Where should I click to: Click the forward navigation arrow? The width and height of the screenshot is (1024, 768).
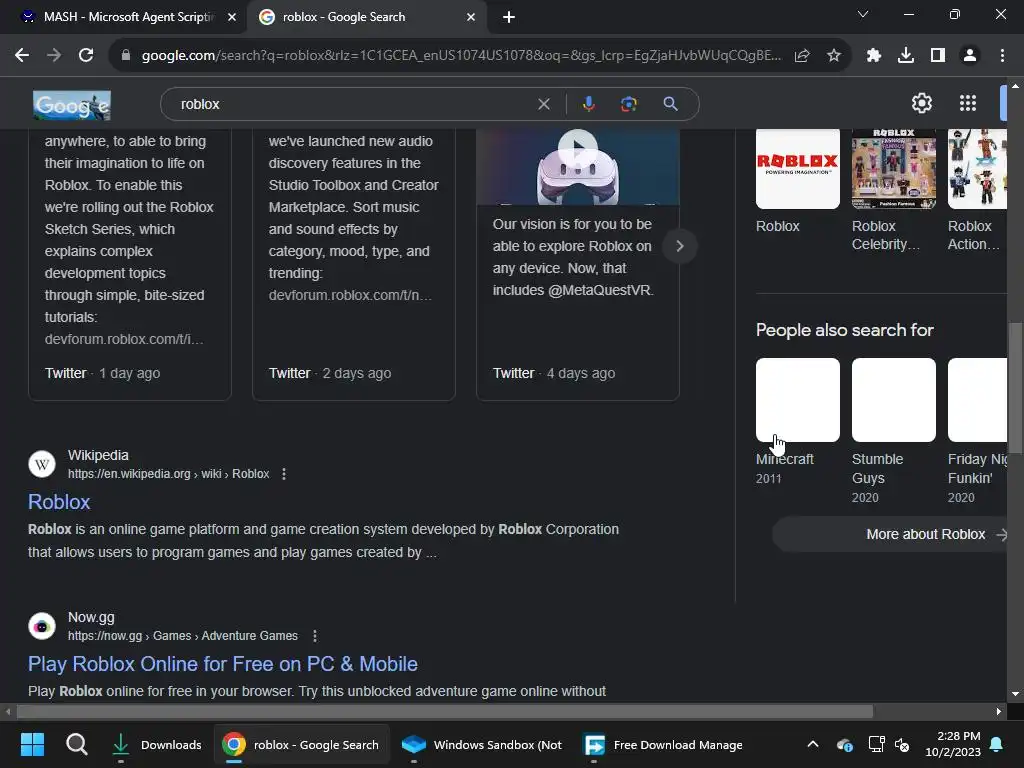(54, 56)
